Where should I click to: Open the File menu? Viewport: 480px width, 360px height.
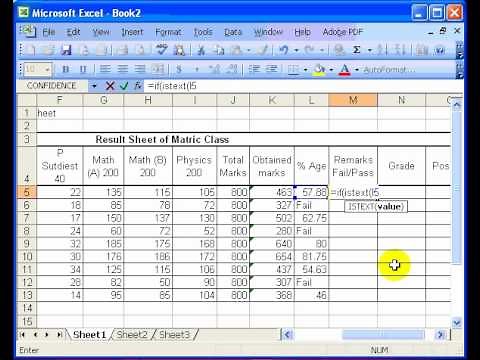49,32
